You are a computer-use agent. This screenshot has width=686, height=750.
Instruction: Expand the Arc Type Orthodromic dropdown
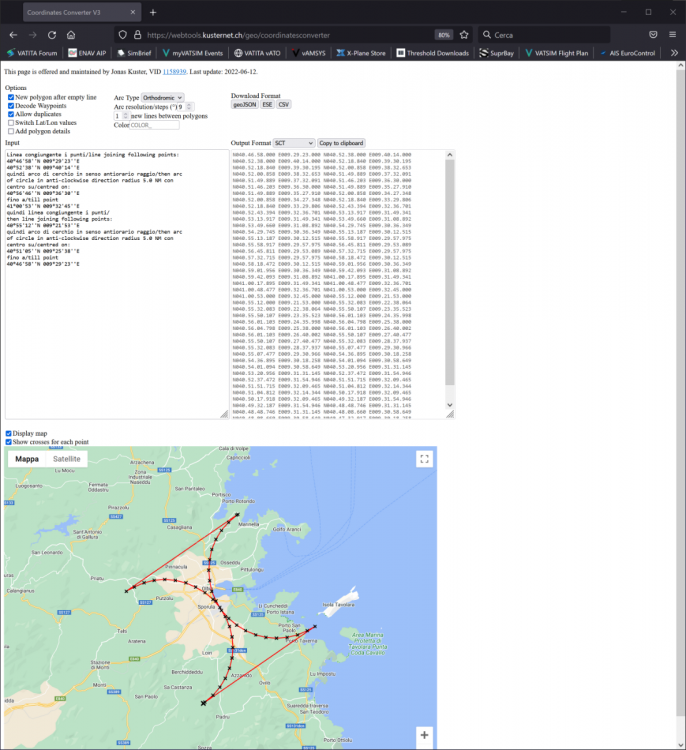162,97
